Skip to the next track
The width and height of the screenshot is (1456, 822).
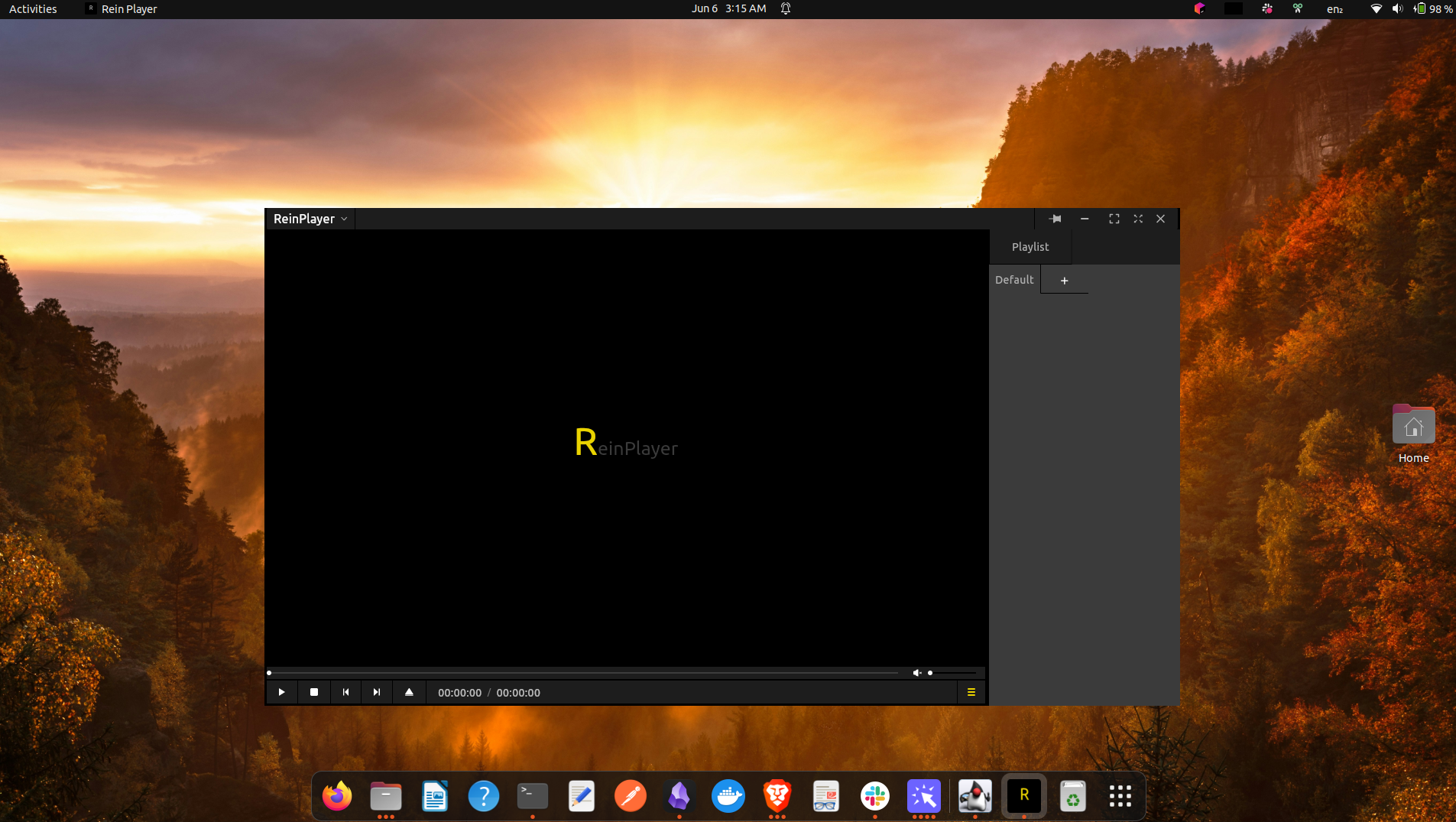pos(376,692)
